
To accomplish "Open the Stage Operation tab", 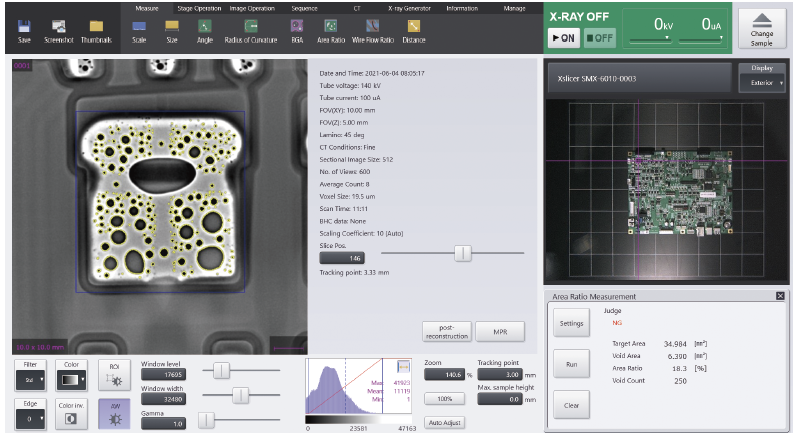I will [x=199, y=9].
